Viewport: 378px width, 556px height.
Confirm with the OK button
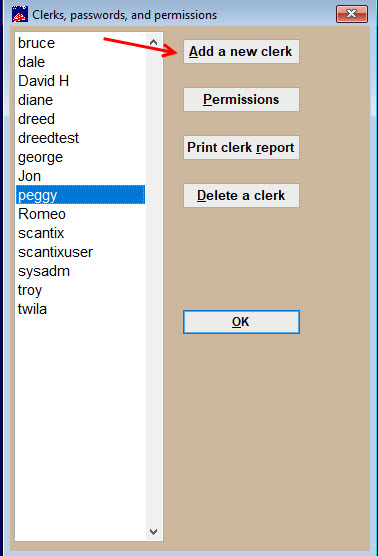(241, 322)
